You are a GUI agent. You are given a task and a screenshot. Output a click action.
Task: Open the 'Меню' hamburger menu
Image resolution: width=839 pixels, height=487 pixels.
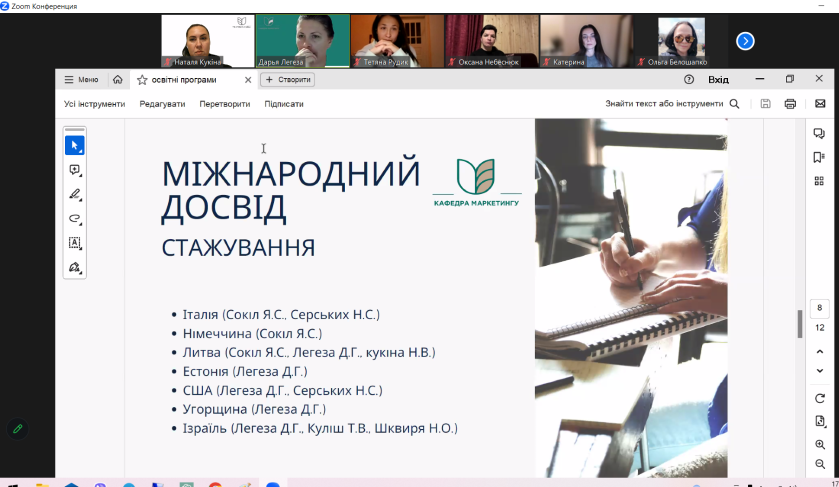point(81,80)
